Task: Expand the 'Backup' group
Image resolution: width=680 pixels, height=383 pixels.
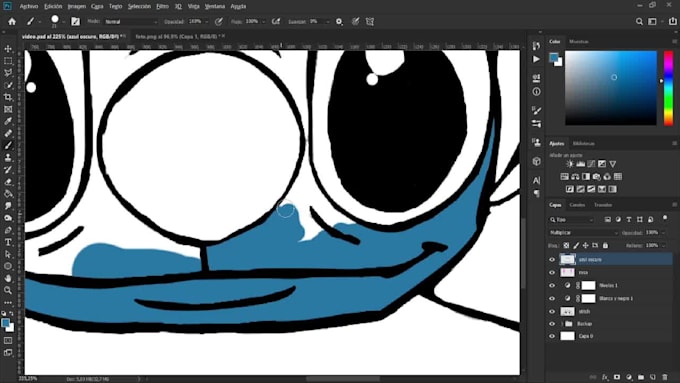Action: (562, 324)
